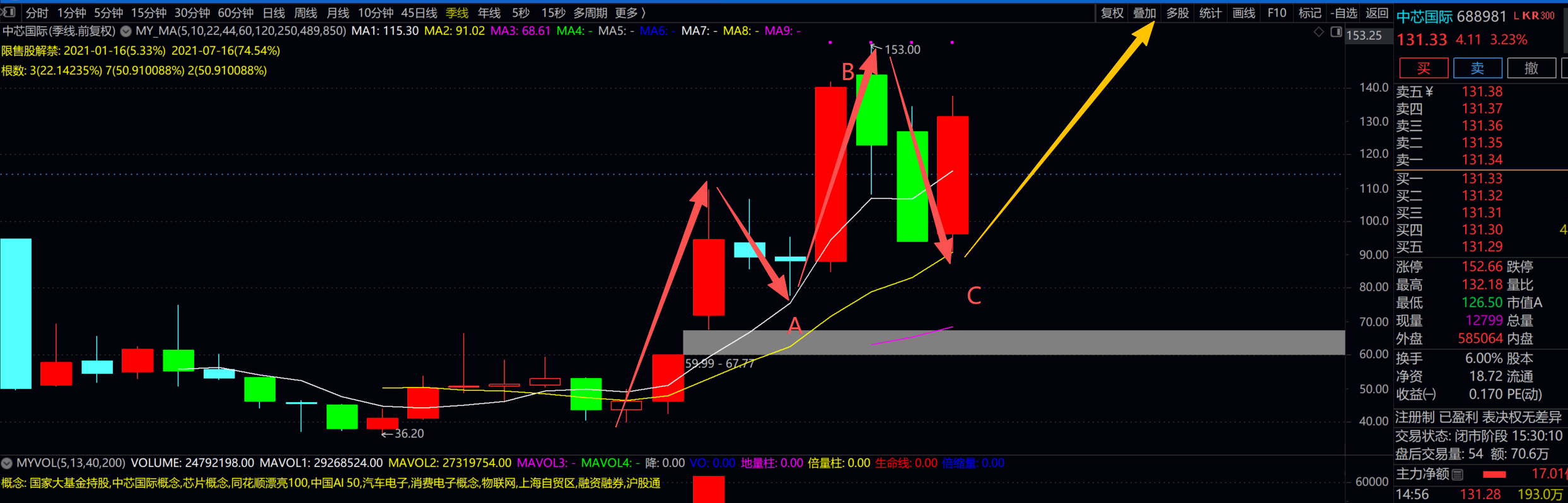Click the MY_MA indicator parameters label
Image resolution: width=1568 pixels, height=503 pixels.
(x=241, y=31)
